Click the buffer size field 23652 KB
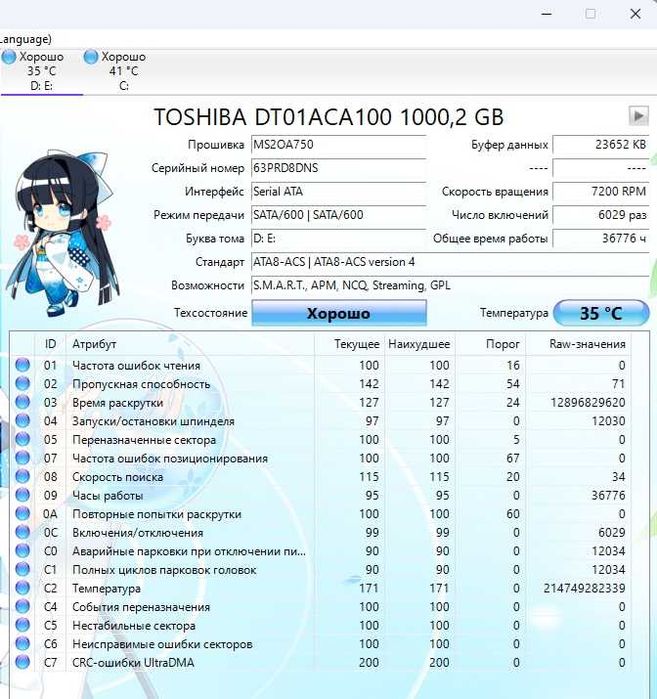The image size is (657, 699). (x=601, y=145)
